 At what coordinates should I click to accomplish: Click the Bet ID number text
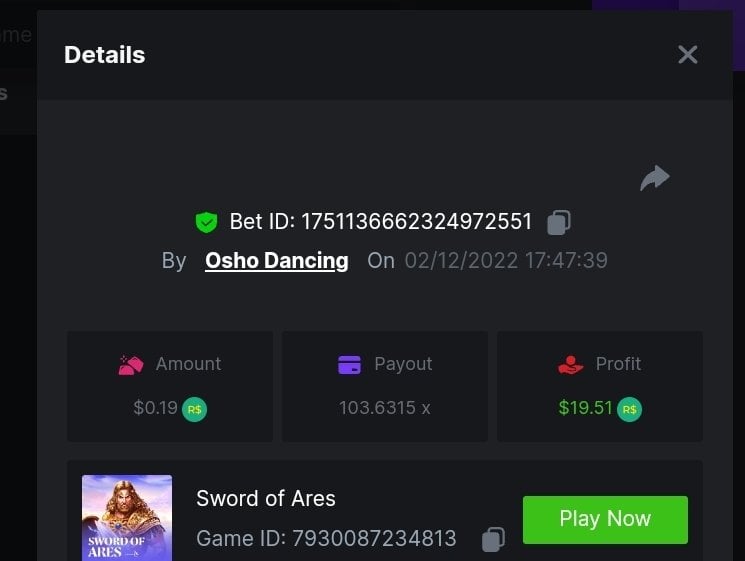tap(417, 222)
